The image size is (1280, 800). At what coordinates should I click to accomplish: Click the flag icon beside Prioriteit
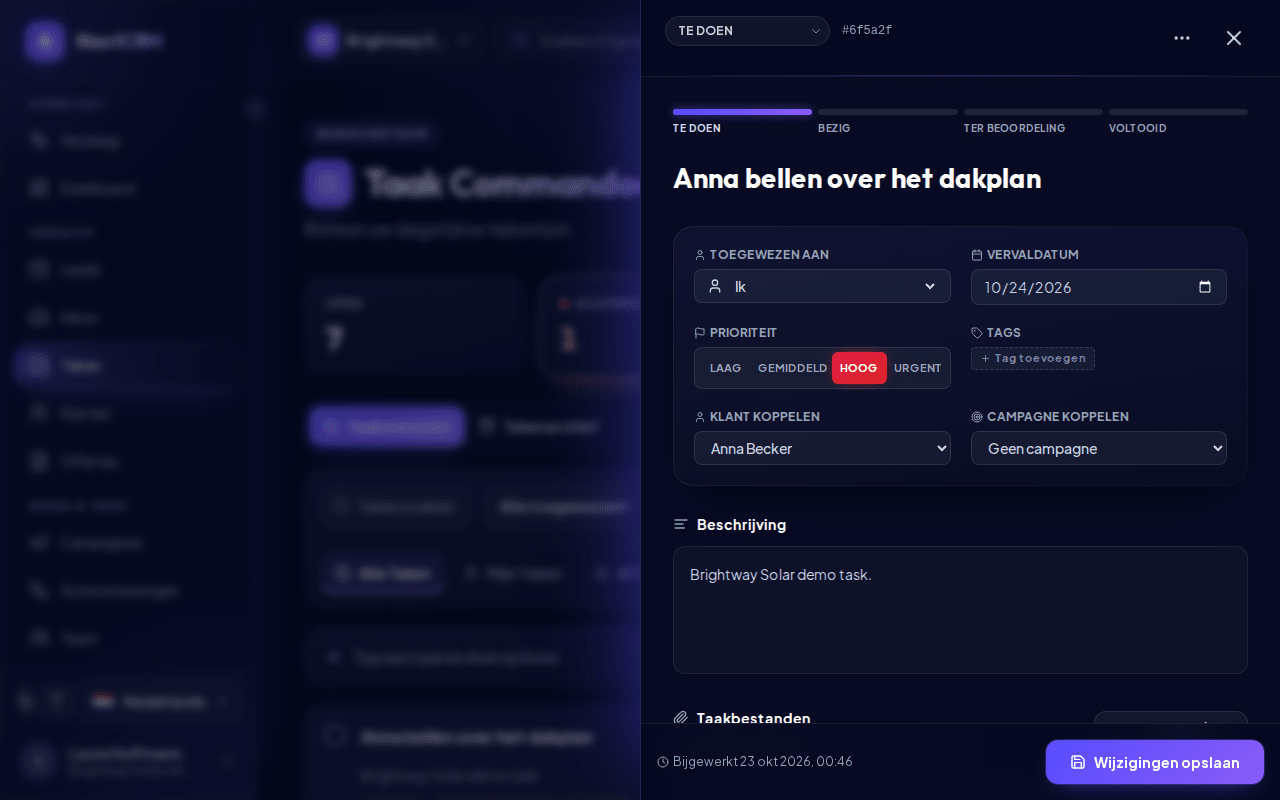tap(700, 333)
